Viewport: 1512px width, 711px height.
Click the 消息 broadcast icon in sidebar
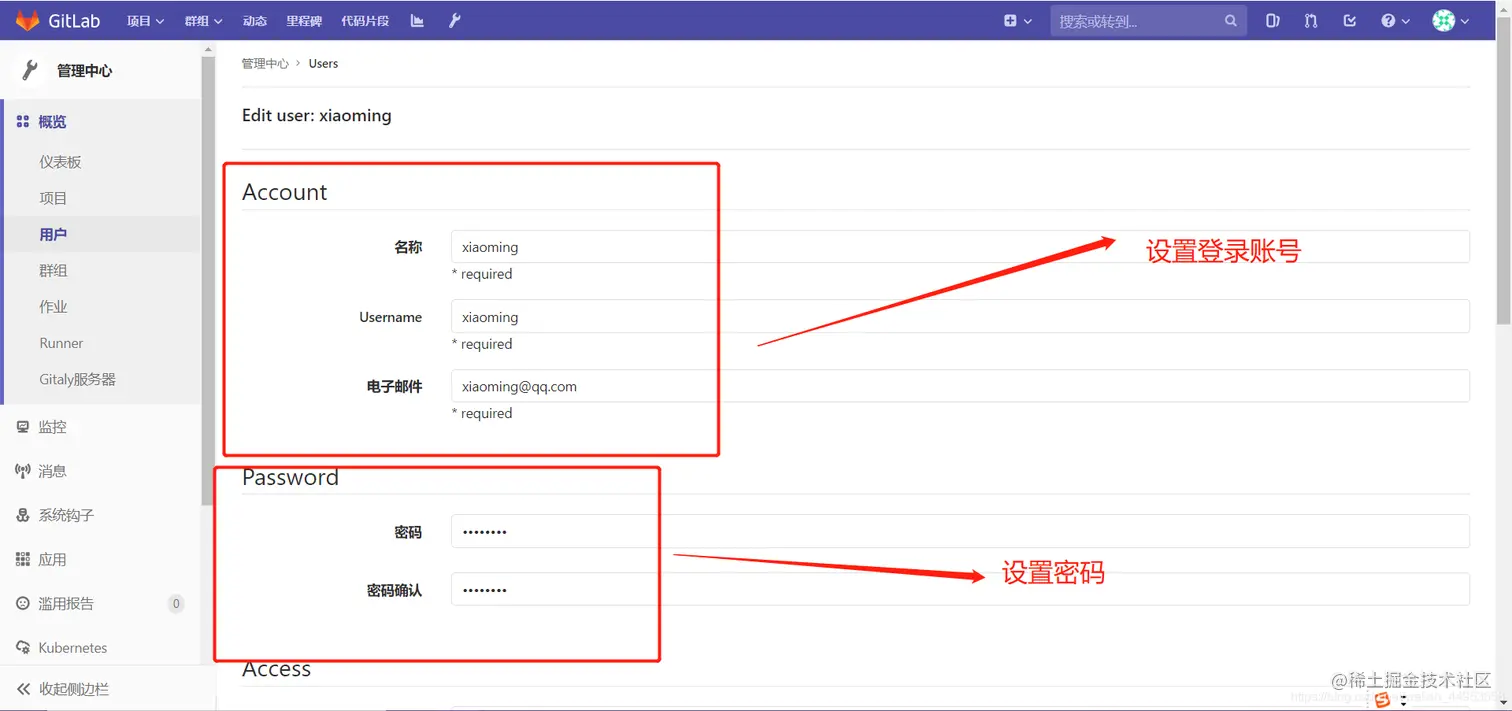(x=23, y=471)
